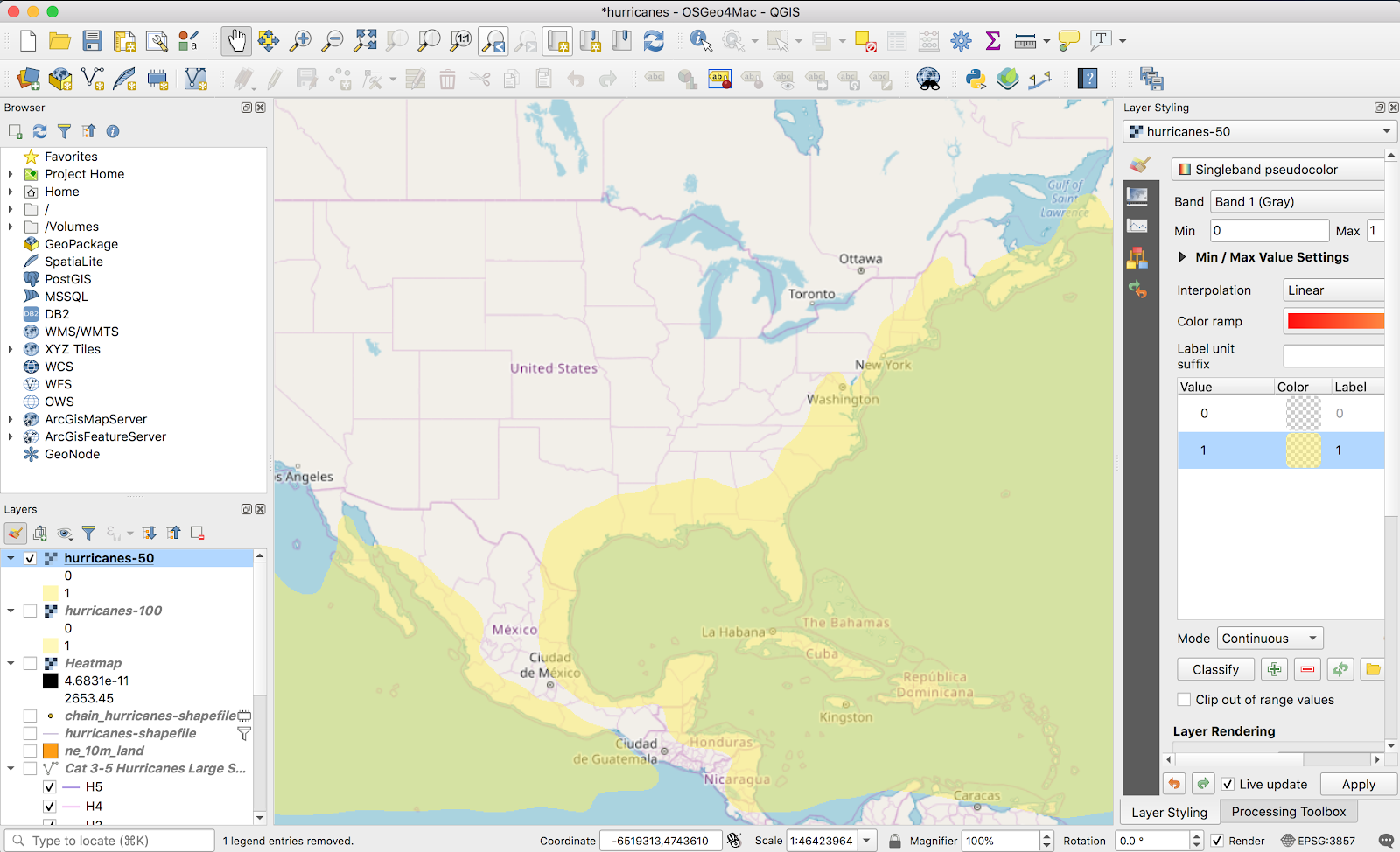
Task: Select the Layer Styling tab
Action: coord(1169,812)
